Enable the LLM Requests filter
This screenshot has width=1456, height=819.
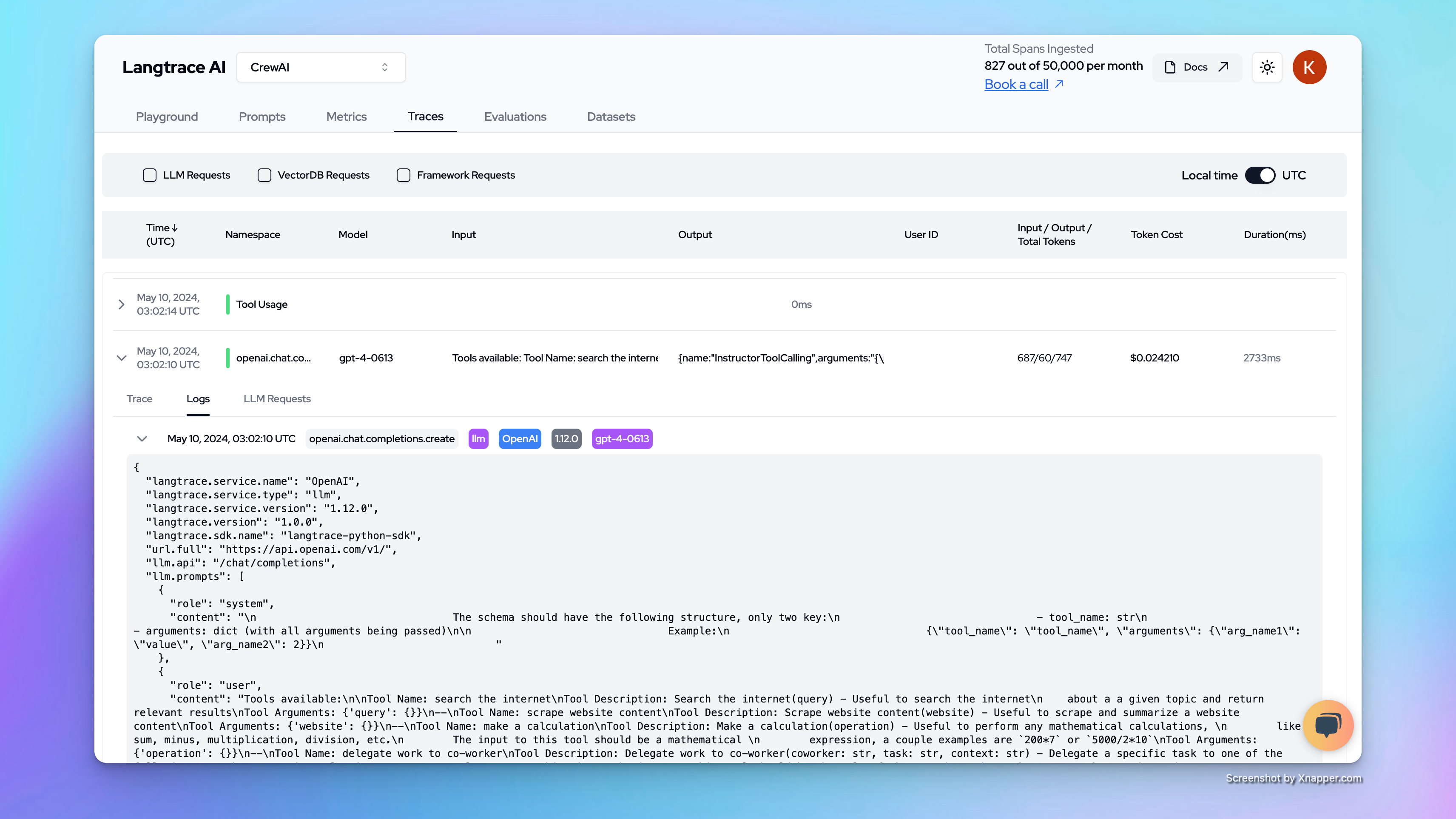point(149,175)
